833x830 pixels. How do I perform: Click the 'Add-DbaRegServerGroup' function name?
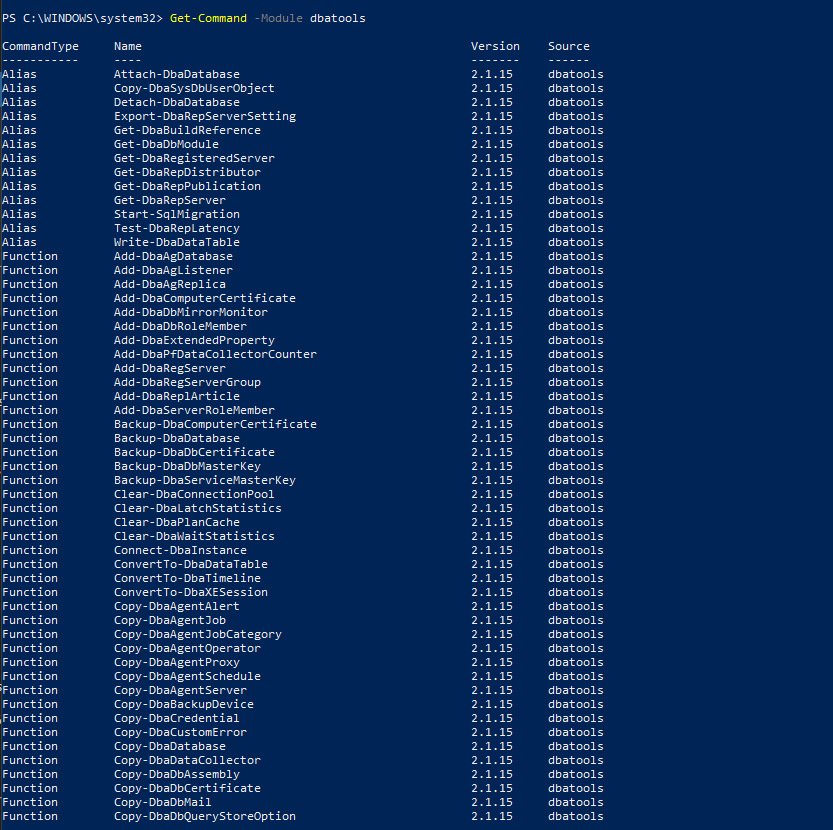coord(188,382)
